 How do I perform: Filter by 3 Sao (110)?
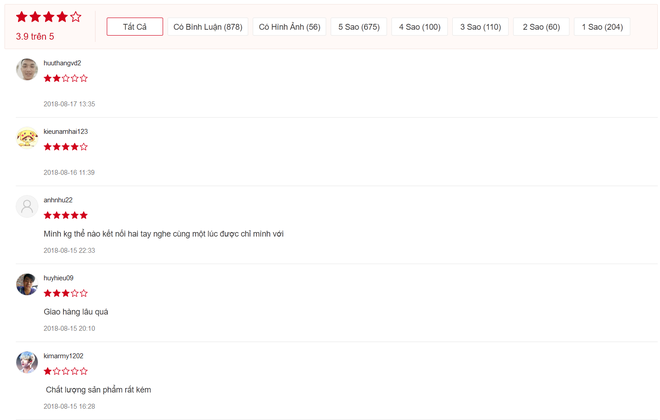480,27
